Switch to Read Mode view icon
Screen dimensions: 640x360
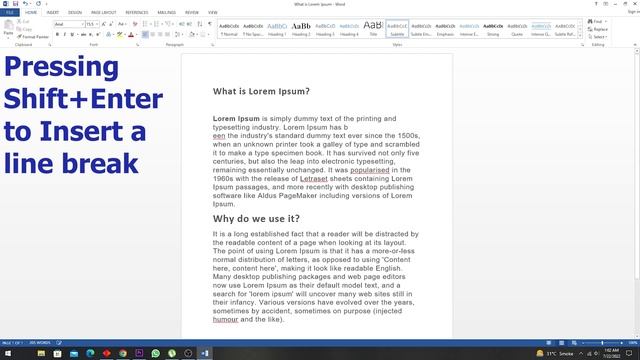(549, 342)
